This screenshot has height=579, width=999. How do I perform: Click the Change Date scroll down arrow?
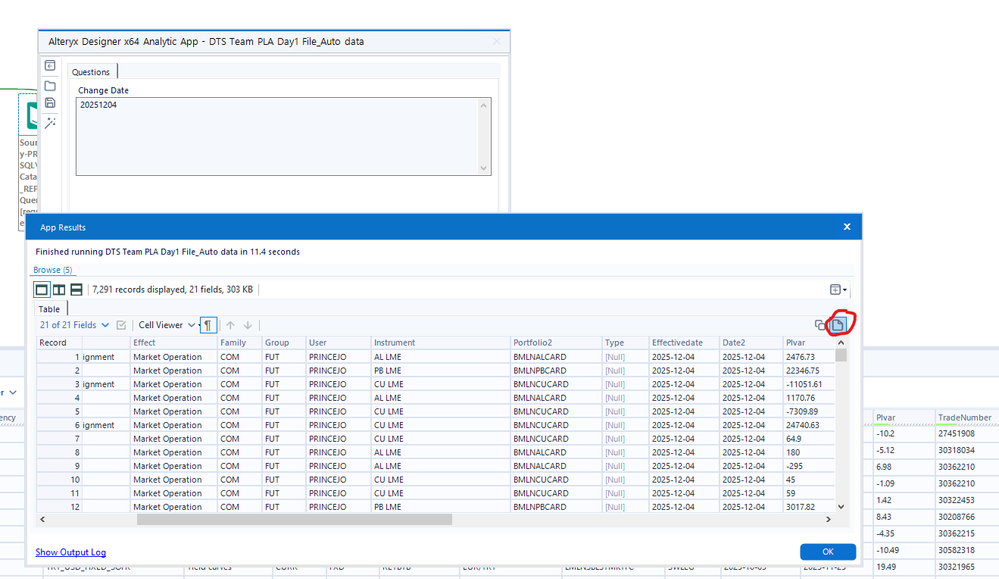pyautogui.click(x=484, y=168)
